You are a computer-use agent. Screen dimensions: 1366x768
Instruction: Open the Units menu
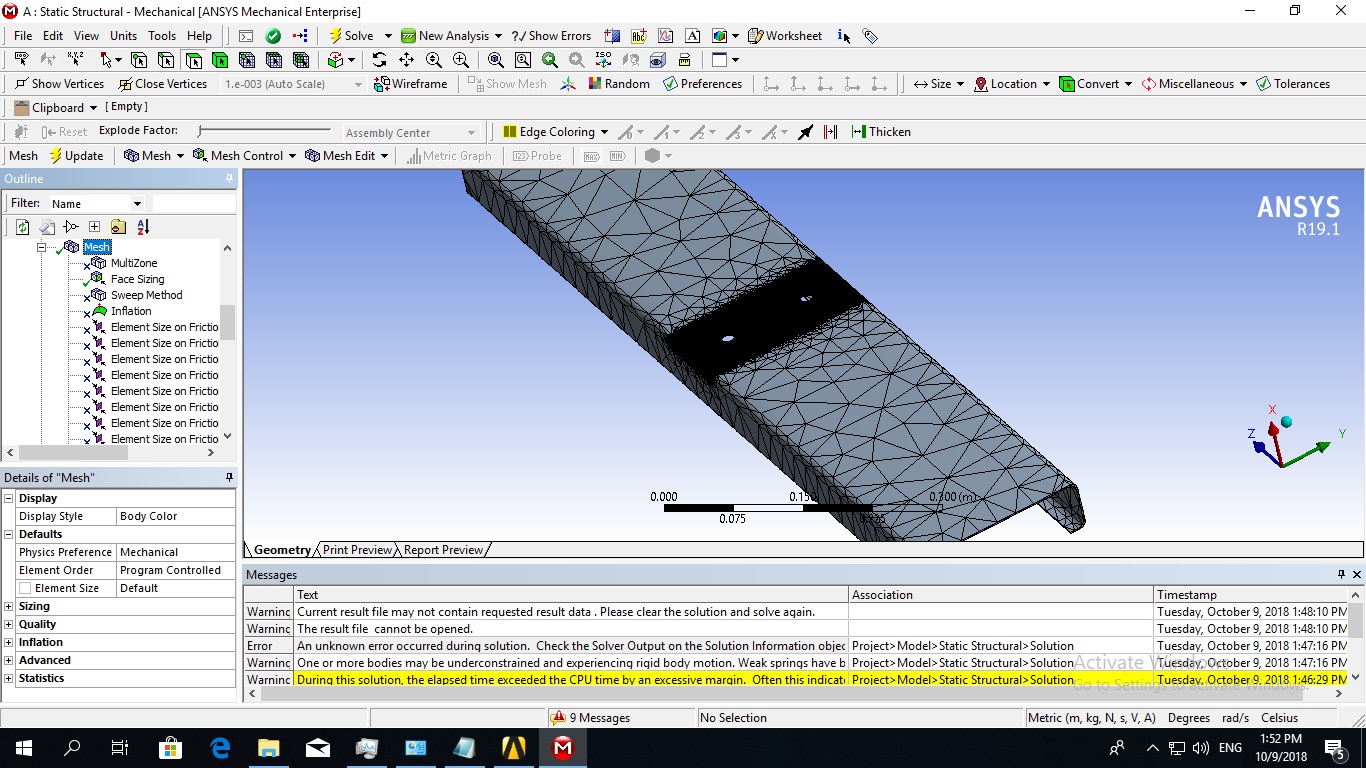click(124, 36)
